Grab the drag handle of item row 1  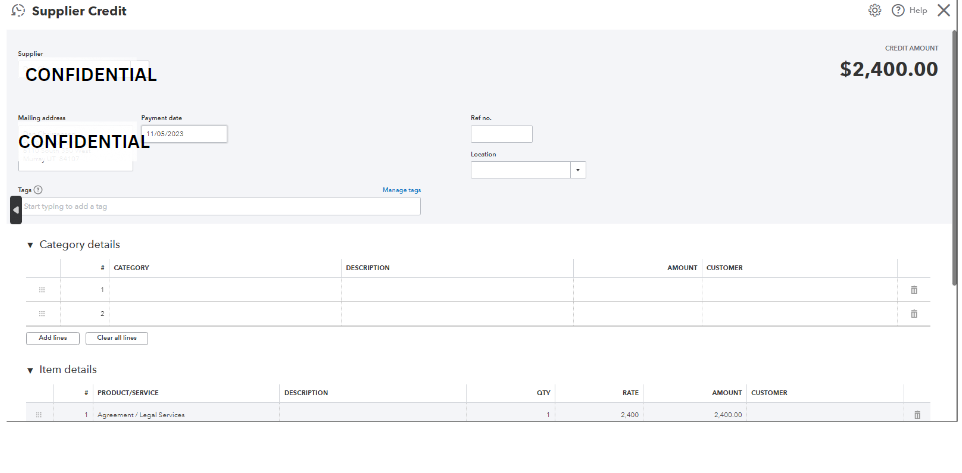click(39, 415)
